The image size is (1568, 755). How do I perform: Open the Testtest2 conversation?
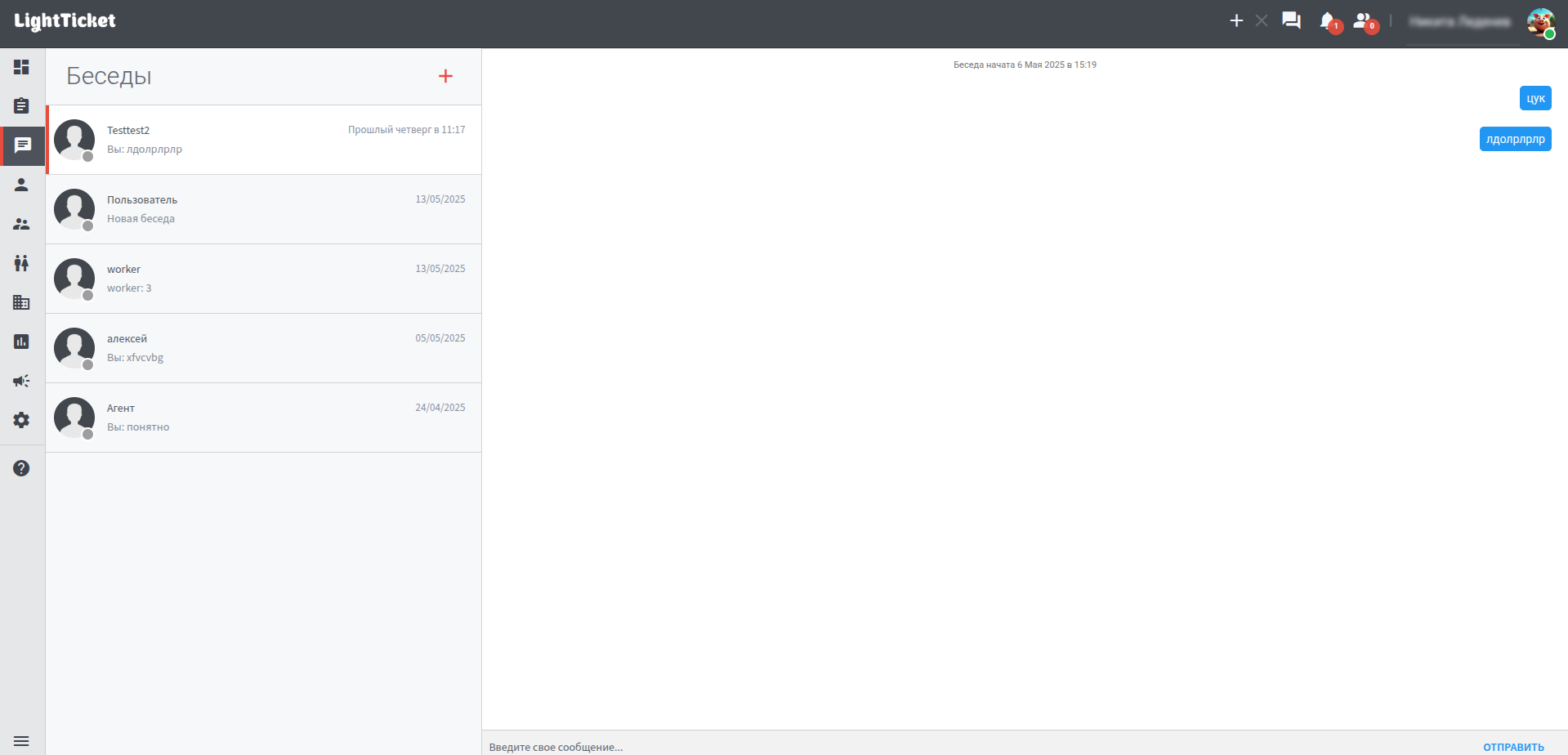click(263, 140)
